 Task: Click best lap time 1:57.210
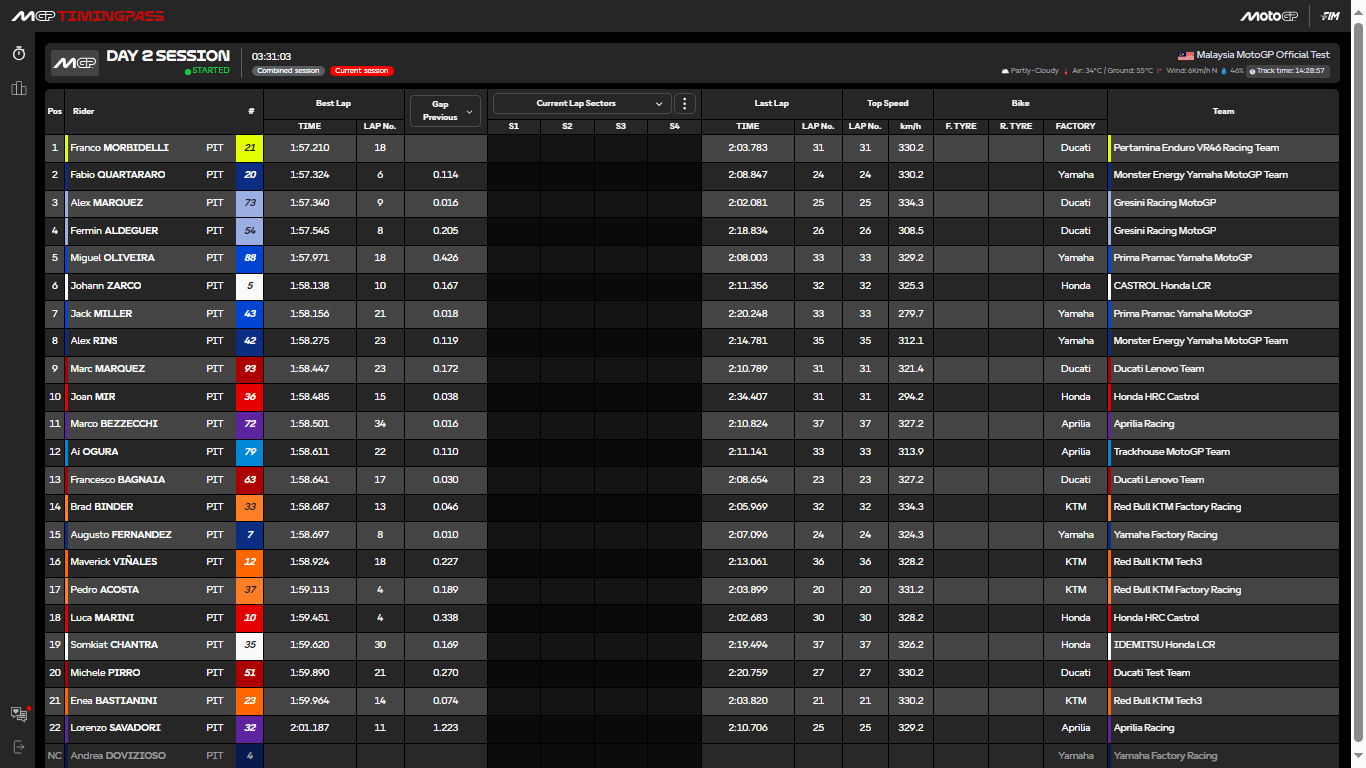[x=310, y=148]
